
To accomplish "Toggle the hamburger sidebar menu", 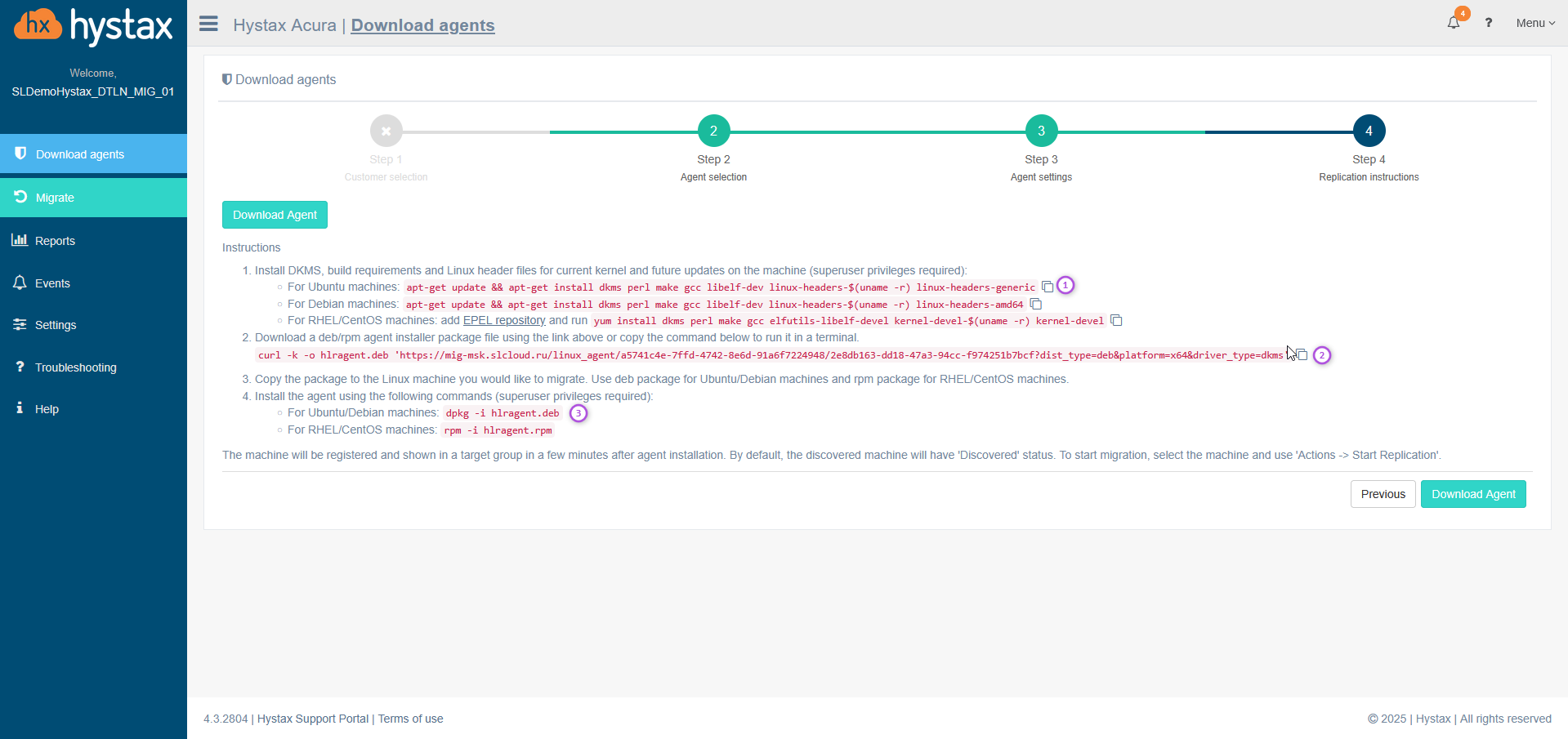I will [x=208, y=24].
